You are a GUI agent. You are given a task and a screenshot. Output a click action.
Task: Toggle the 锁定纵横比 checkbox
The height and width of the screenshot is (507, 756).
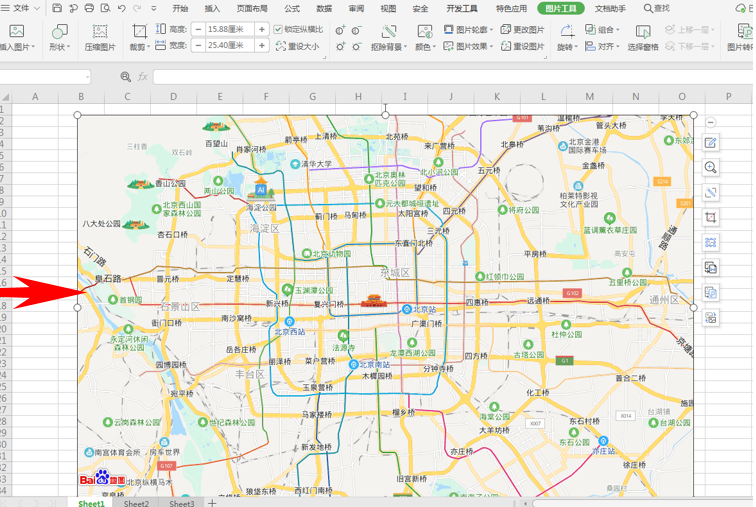278,29
